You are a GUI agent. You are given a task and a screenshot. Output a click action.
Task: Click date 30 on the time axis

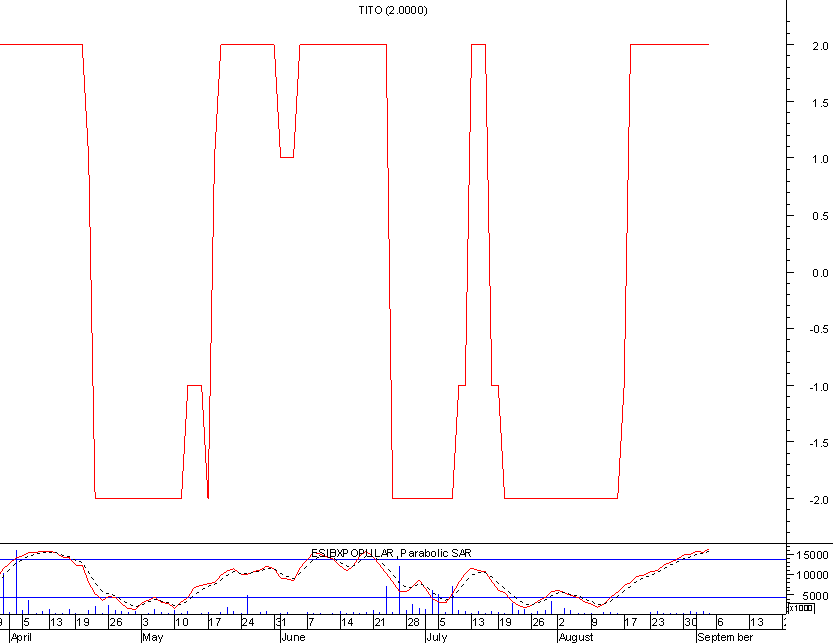click(691, 622)
